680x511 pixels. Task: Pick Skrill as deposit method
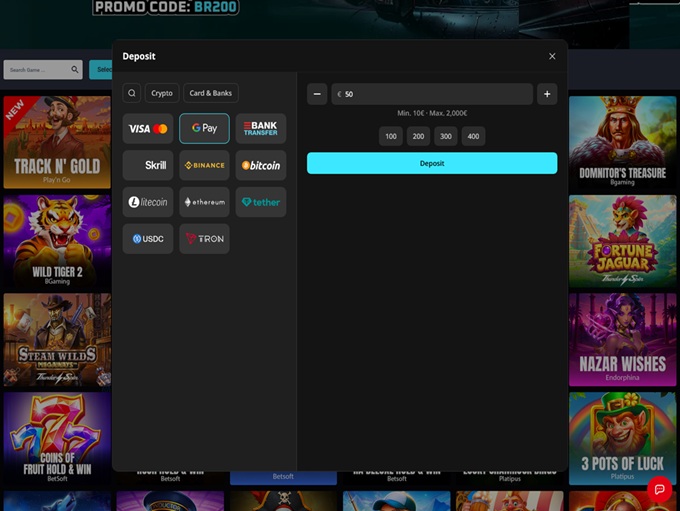(148, 165)
